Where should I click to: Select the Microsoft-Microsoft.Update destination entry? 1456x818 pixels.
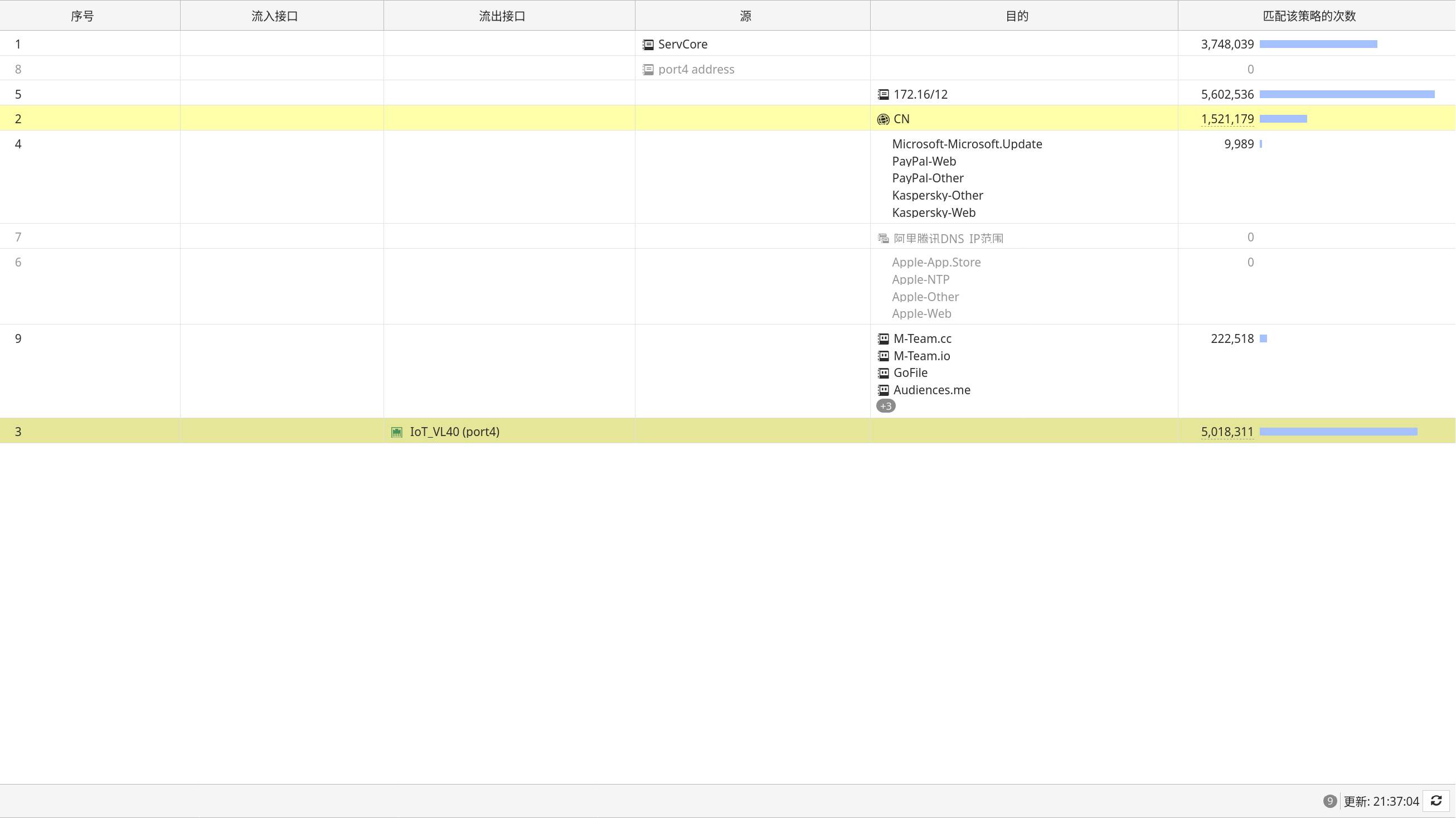tap(967, 144)
